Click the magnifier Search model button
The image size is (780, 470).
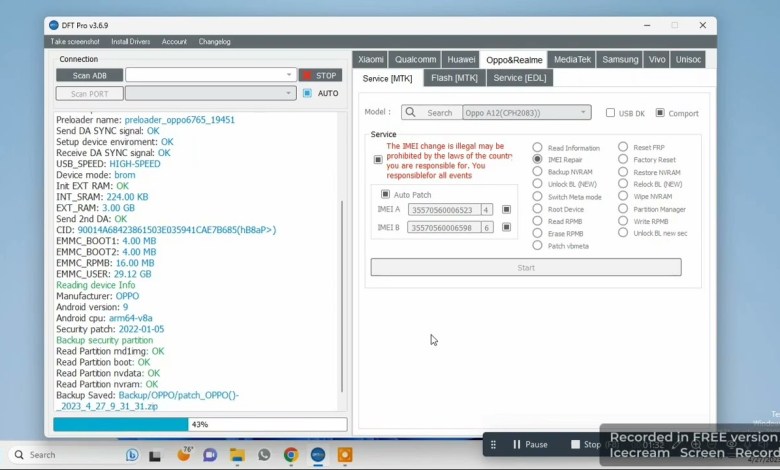[x=430, y=113]
